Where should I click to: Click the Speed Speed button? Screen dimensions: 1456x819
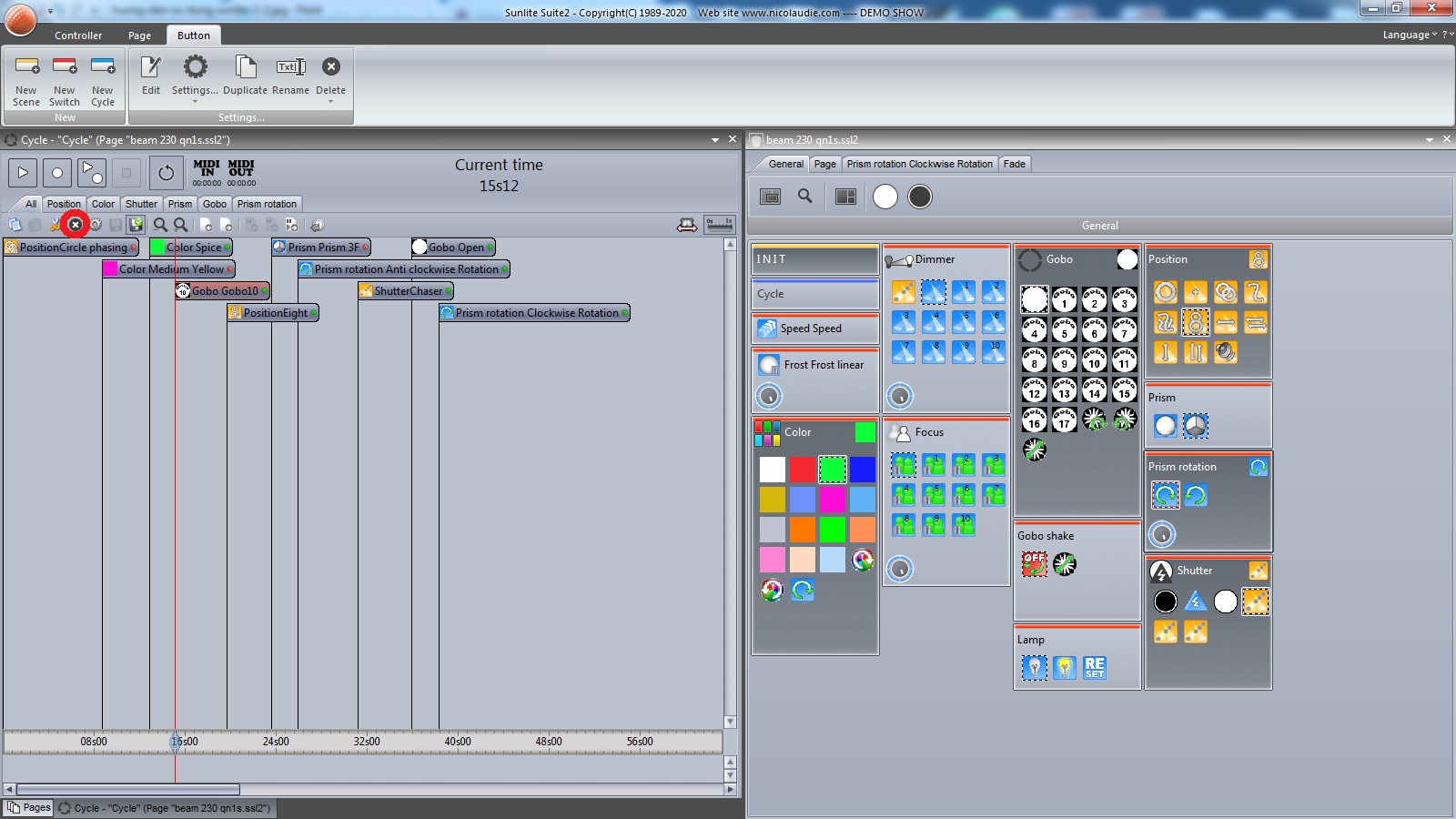click(815, 329)
